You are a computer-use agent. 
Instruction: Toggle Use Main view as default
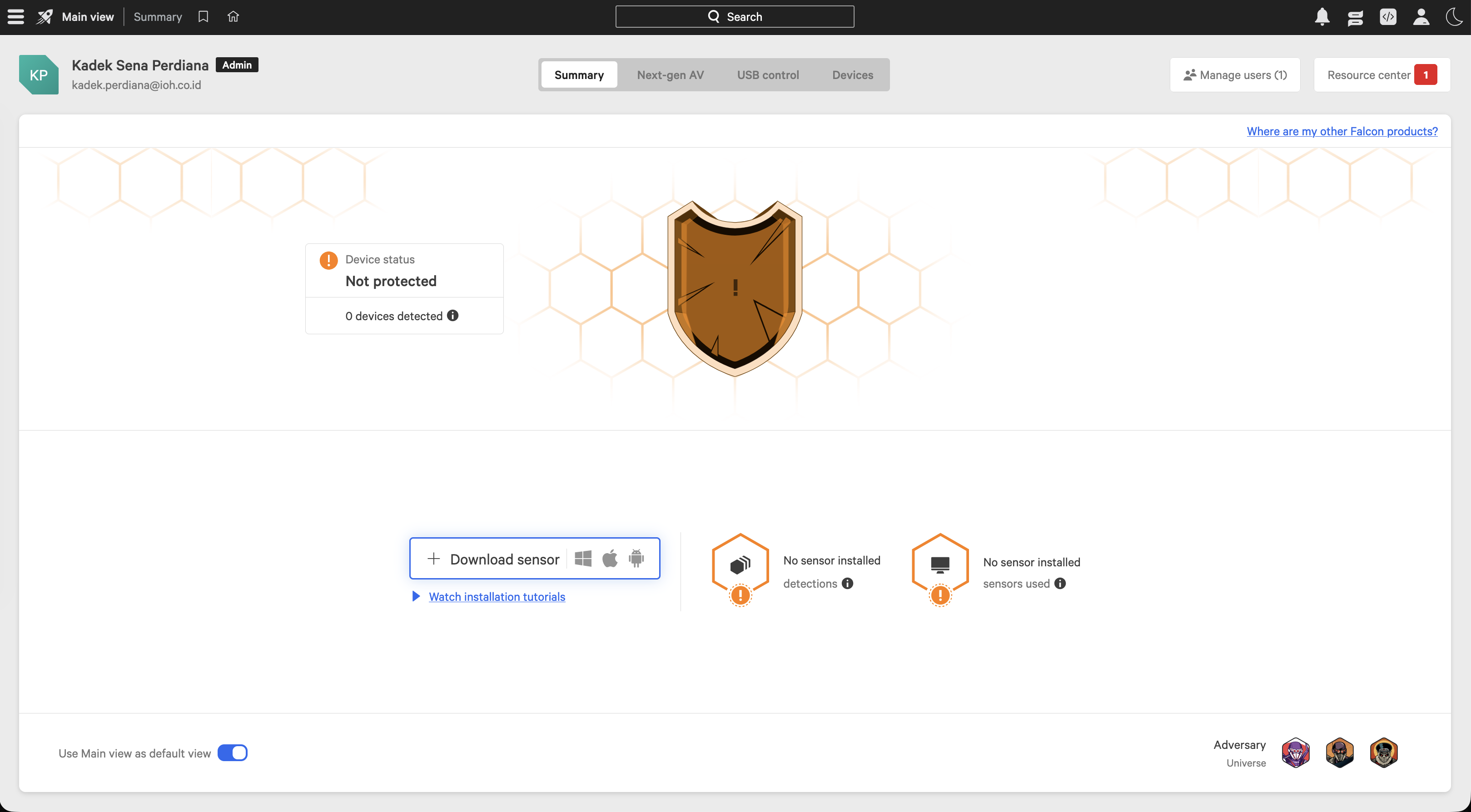click(x=233, y=753)
